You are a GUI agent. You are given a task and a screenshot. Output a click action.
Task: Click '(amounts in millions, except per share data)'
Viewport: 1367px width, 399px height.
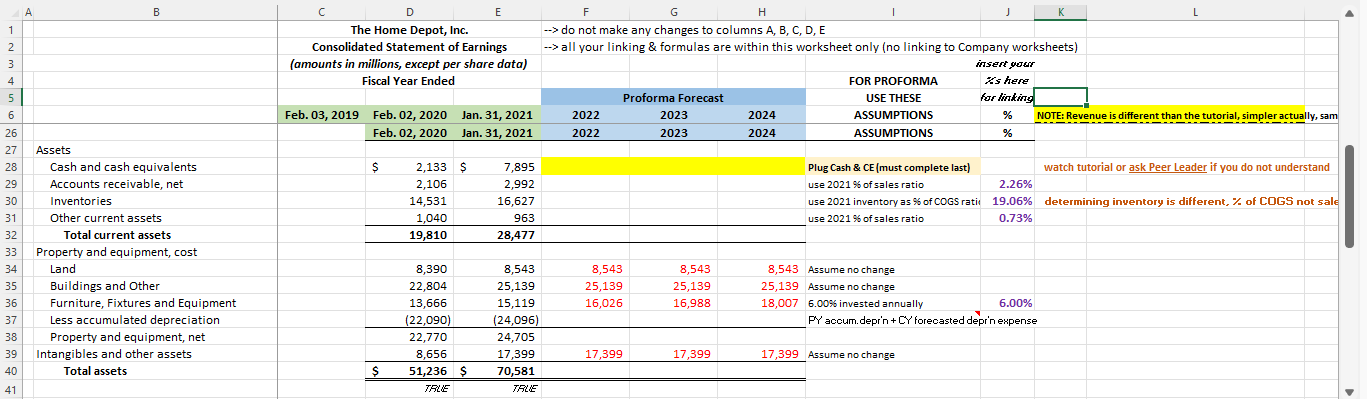[410, 64]
